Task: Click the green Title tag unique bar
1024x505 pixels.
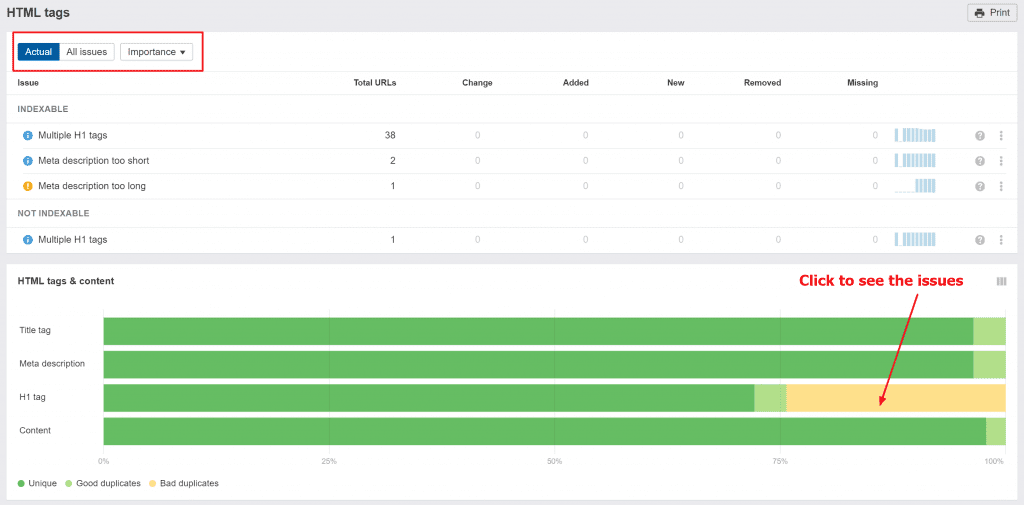Action: click(x=538, y=332)
